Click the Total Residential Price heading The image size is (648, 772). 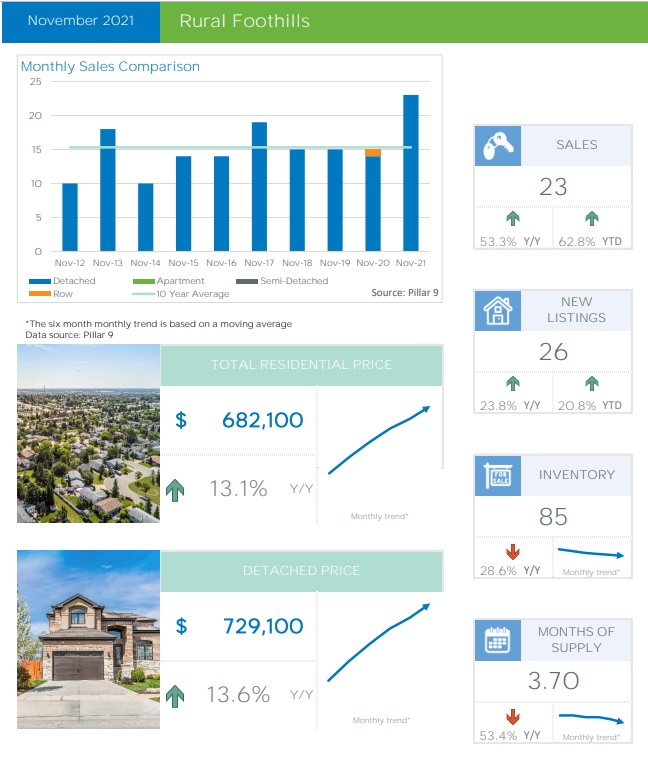click(301, 365)
